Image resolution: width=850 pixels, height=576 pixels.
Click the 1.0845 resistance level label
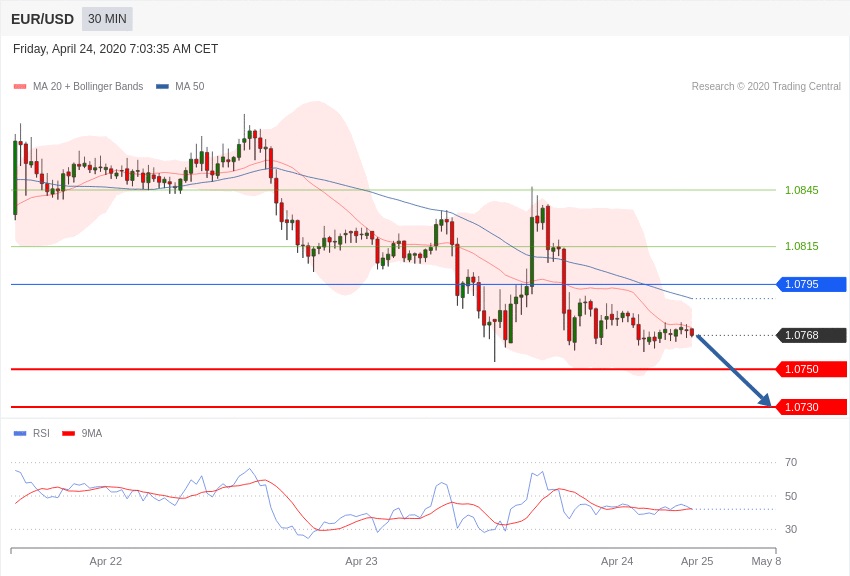tap(802, 190)
